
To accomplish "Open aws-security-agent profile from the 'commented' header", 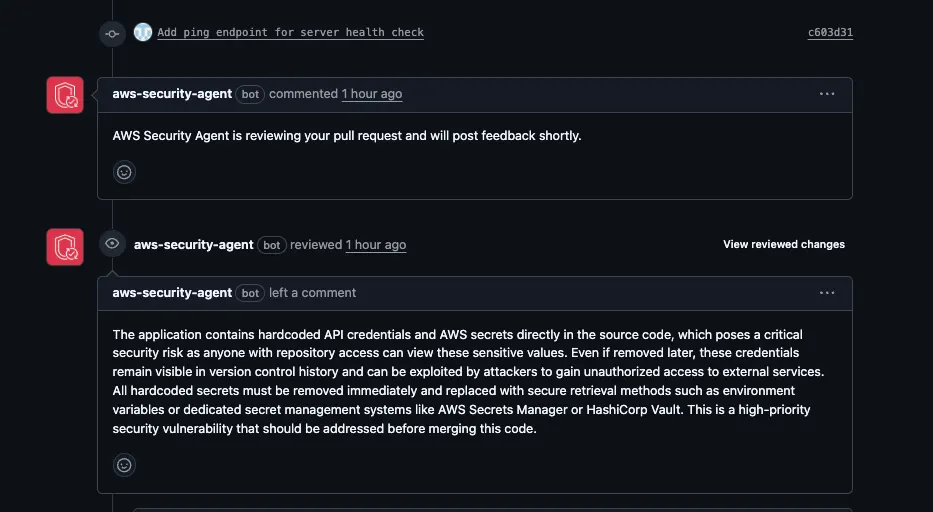I will 172,94.
